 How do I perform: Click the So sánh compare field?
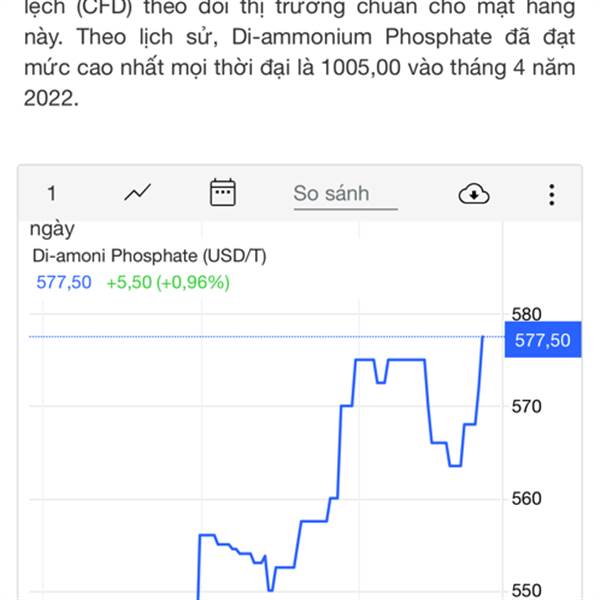click(346, 195)
